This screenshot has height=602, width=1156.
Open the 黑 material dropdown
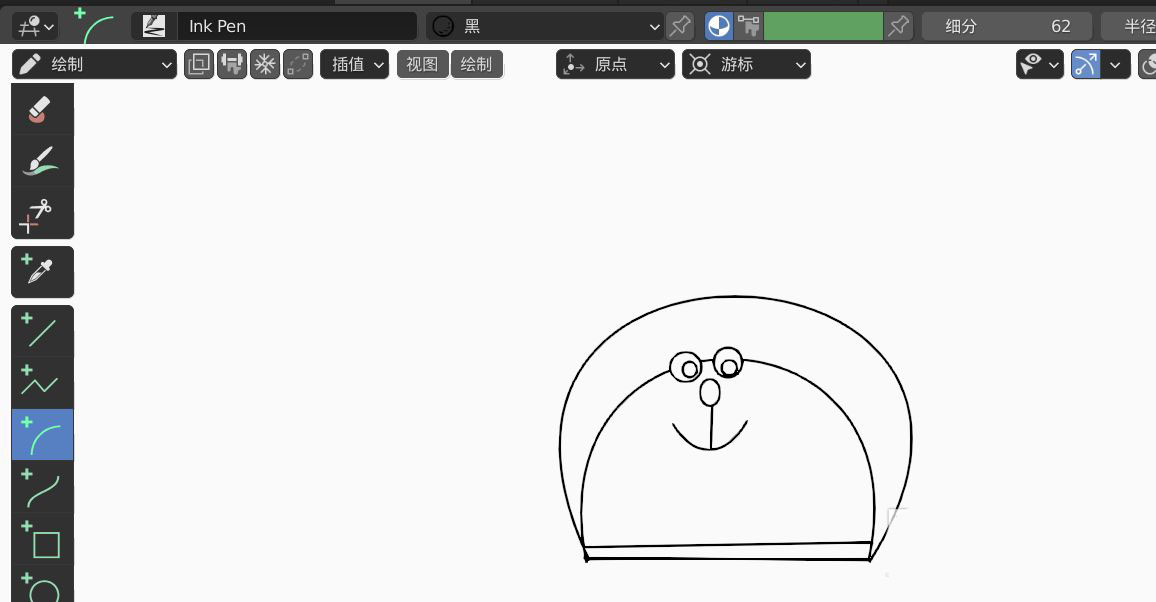point(544,27)
